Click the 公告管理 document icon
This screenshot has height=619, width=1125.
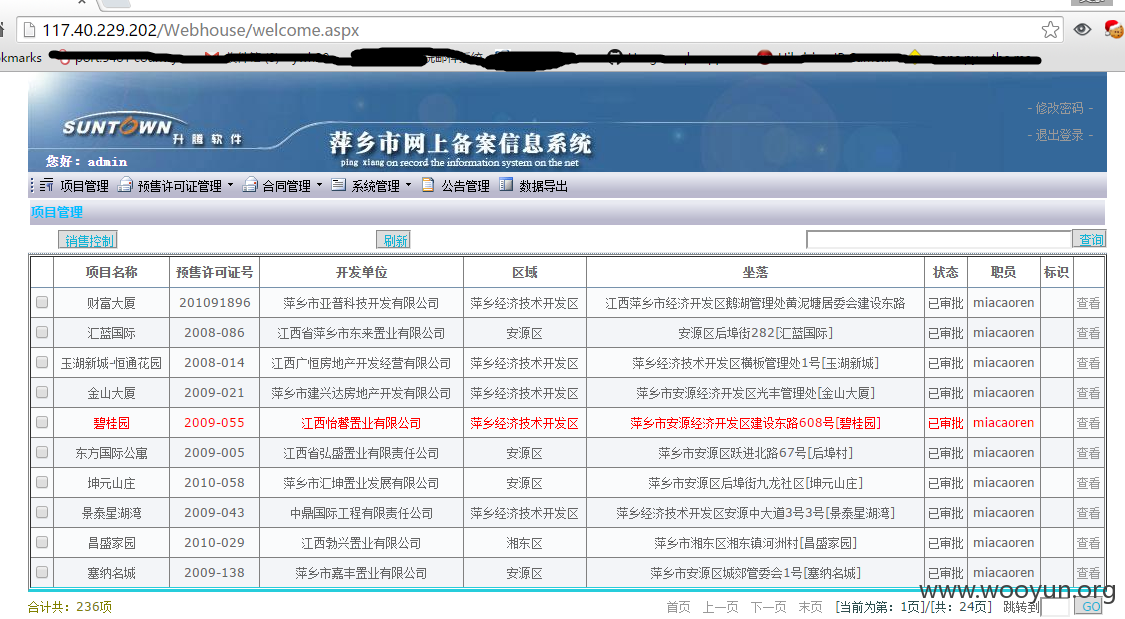[x=428, y=185]
